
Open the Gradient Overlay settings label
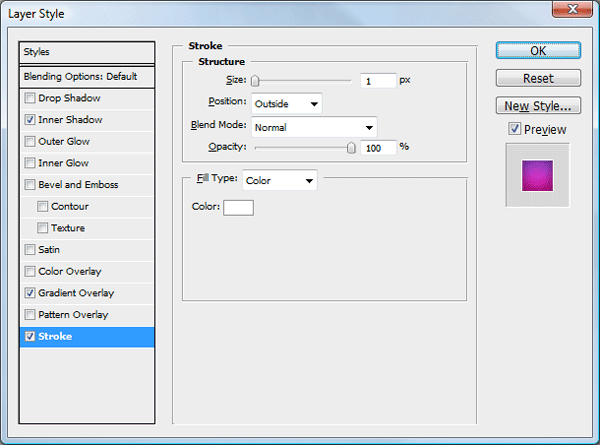pos(76,293)
